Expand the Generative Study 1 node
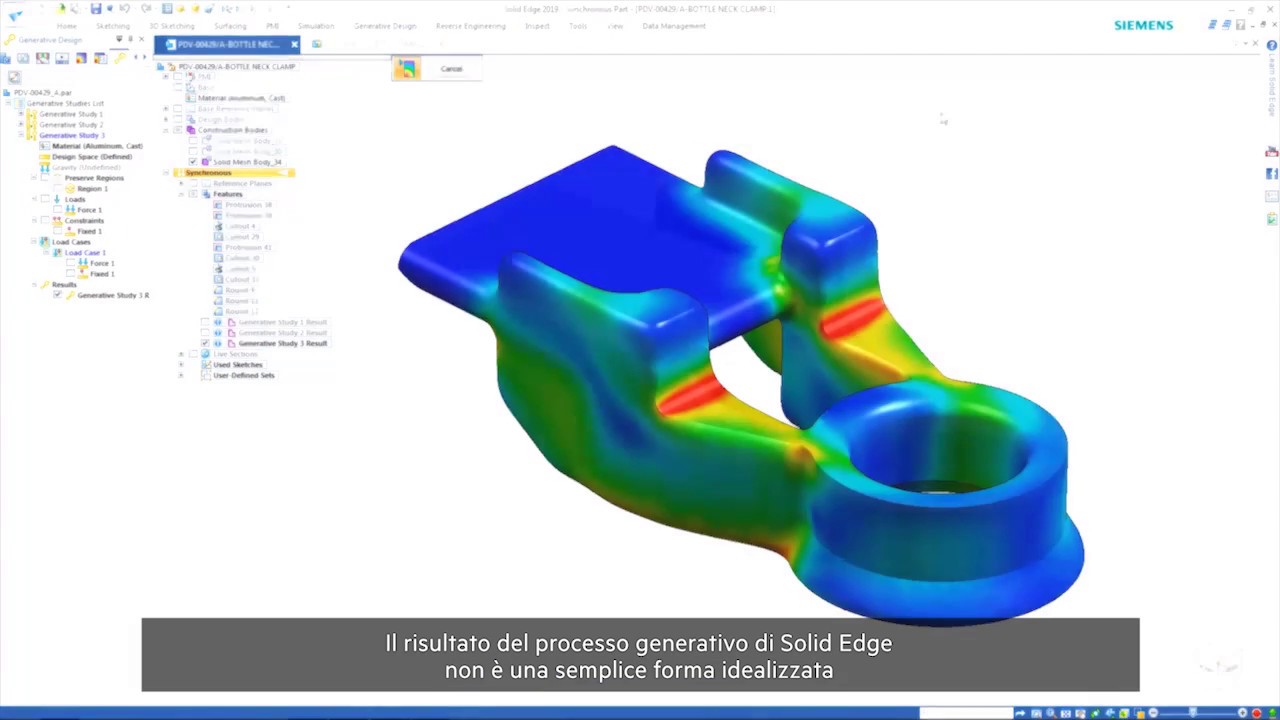This screenshot has height=720, width=1280. coord(21,114)
